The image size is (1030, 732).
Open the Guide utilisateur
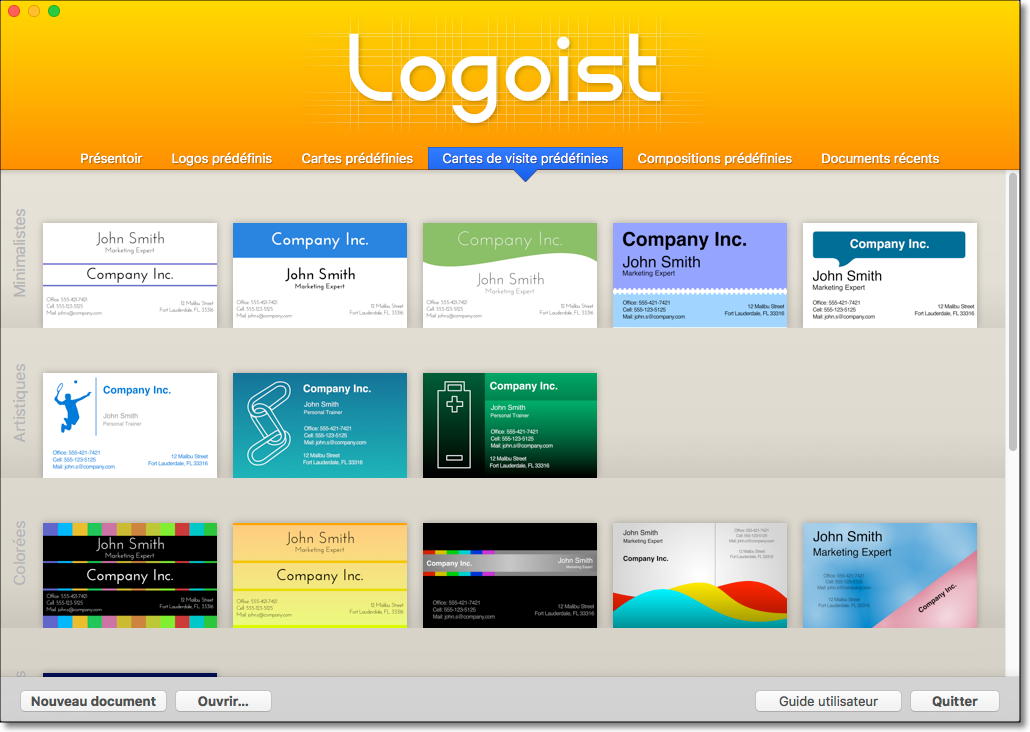[x=828, y=701]
